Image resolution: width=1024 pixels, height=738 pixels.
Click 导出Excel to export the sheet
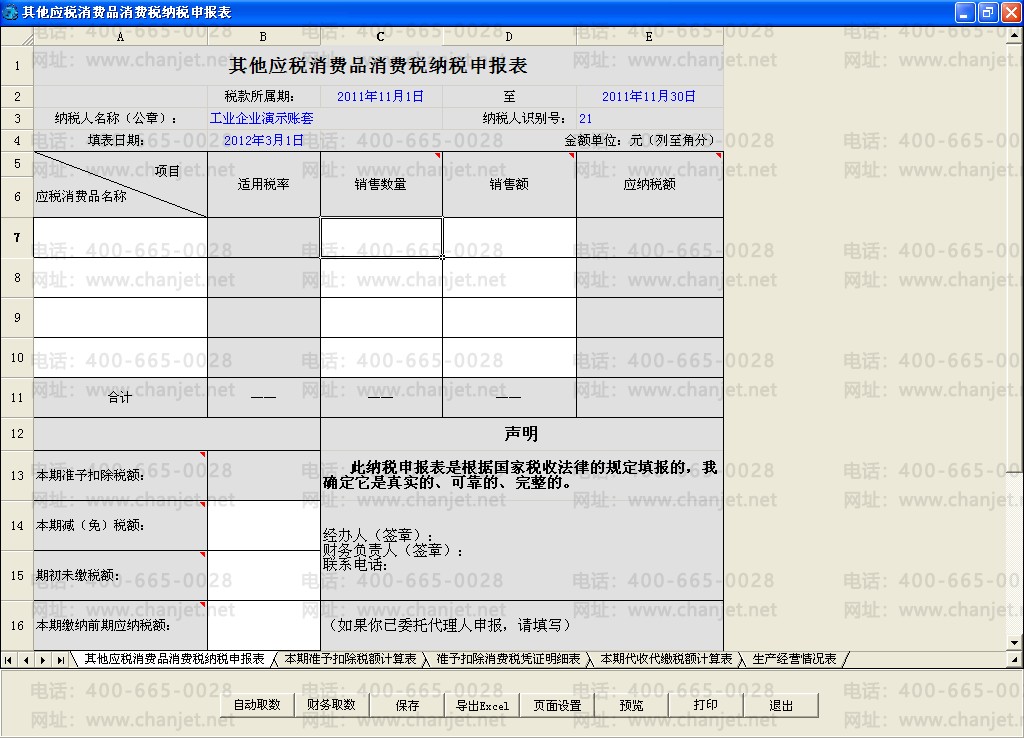point(482,705)
